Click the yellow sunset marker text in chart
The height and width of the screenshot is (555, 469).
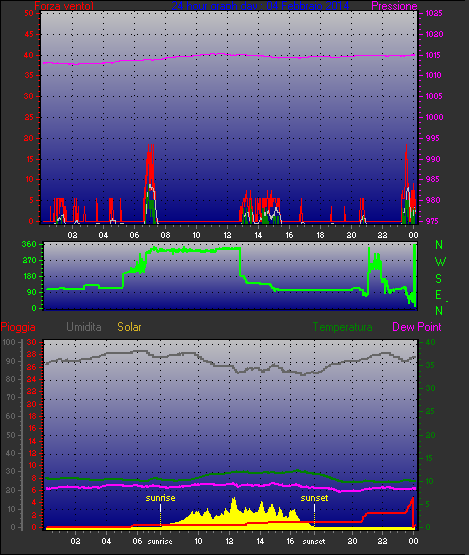[x=314, y=498]
